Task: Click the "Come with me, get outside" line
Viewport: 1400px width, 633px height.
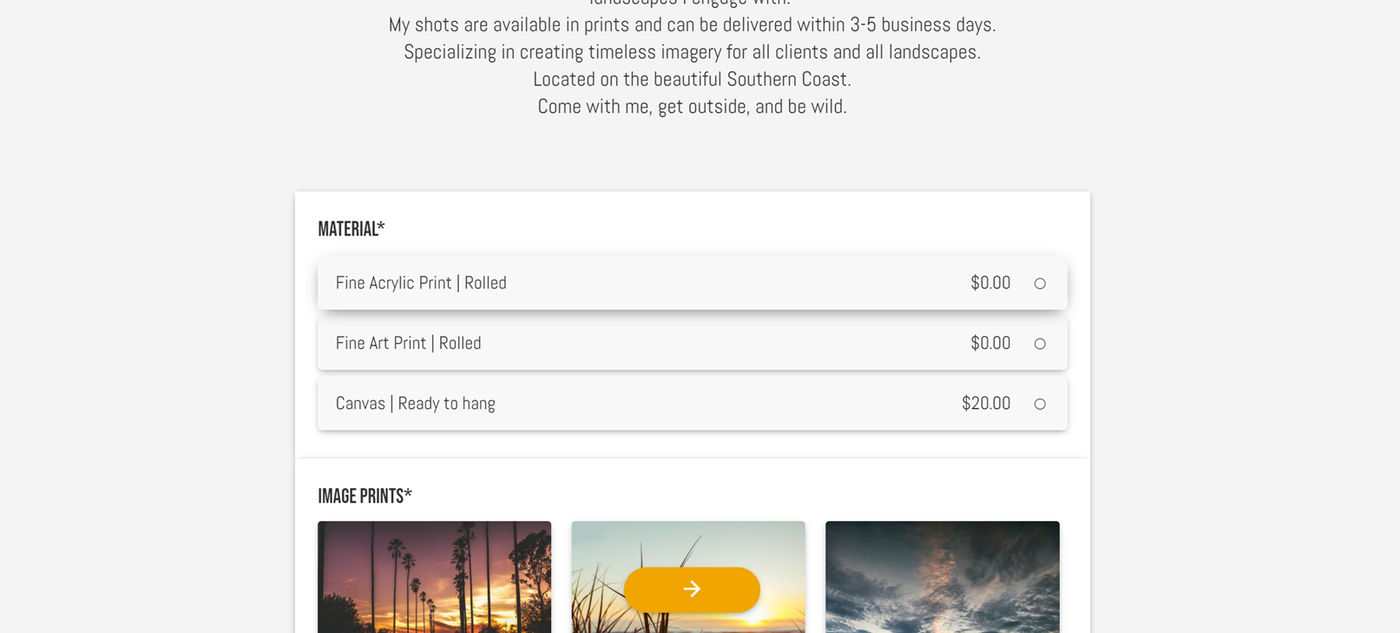Action: pyautogui.click(x=692, y=106)
